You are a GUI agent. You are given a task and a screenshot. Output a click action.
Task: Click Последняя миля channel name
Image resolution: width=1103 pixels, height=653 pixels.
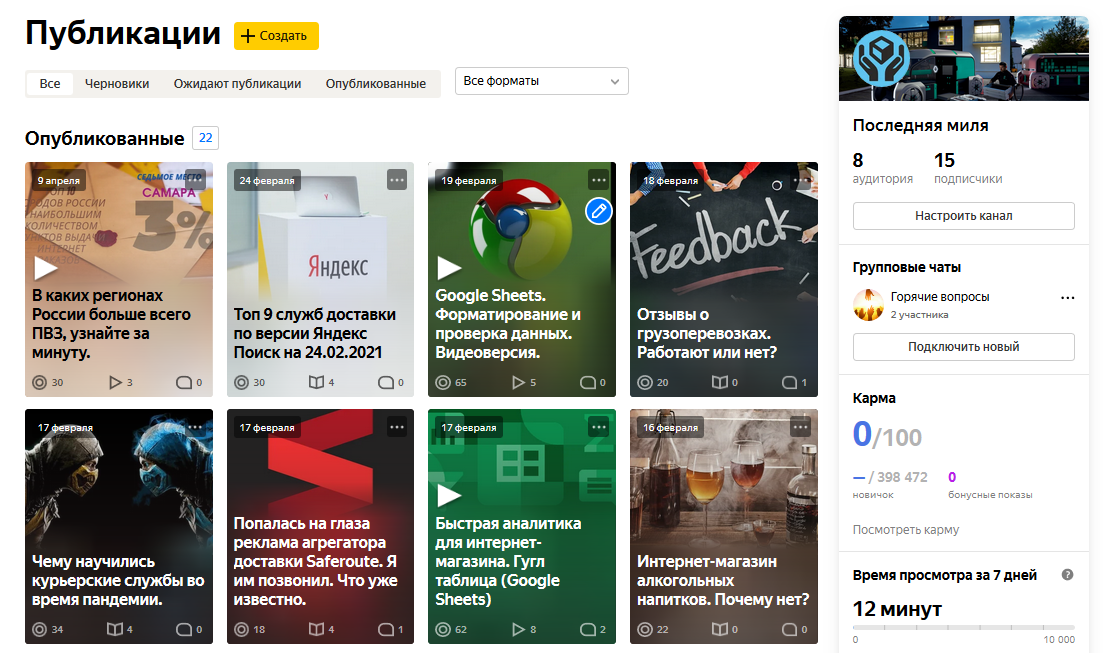[x=920, y=125]
